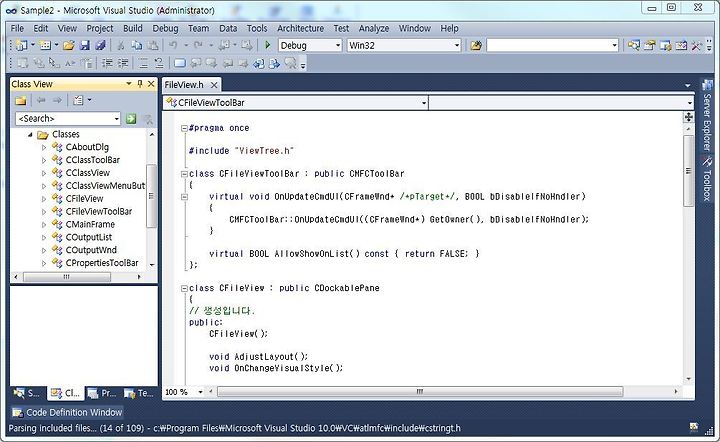Image resolution: width=720 pixels, height=442 pixels.
Task: Open the empty Find combo box dropdown
Action: (614, 45)
